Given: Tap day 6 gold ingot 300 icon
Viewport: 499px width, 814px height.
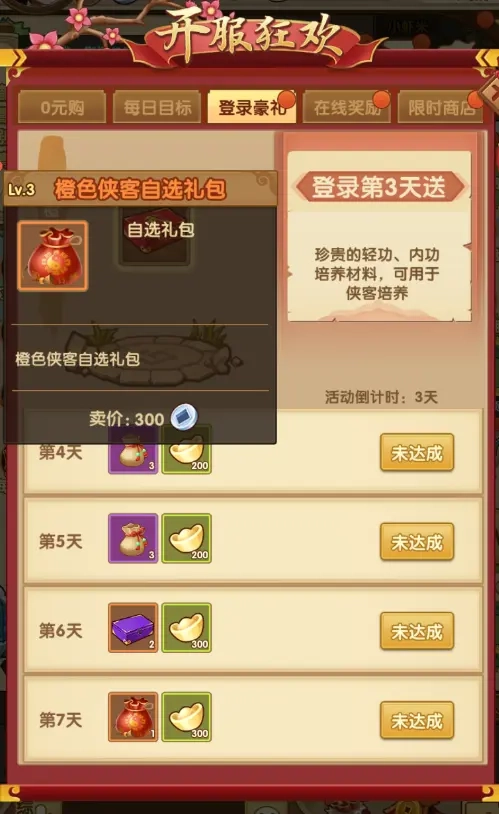Looking at the screenshot, I should (x=186, y=628).
